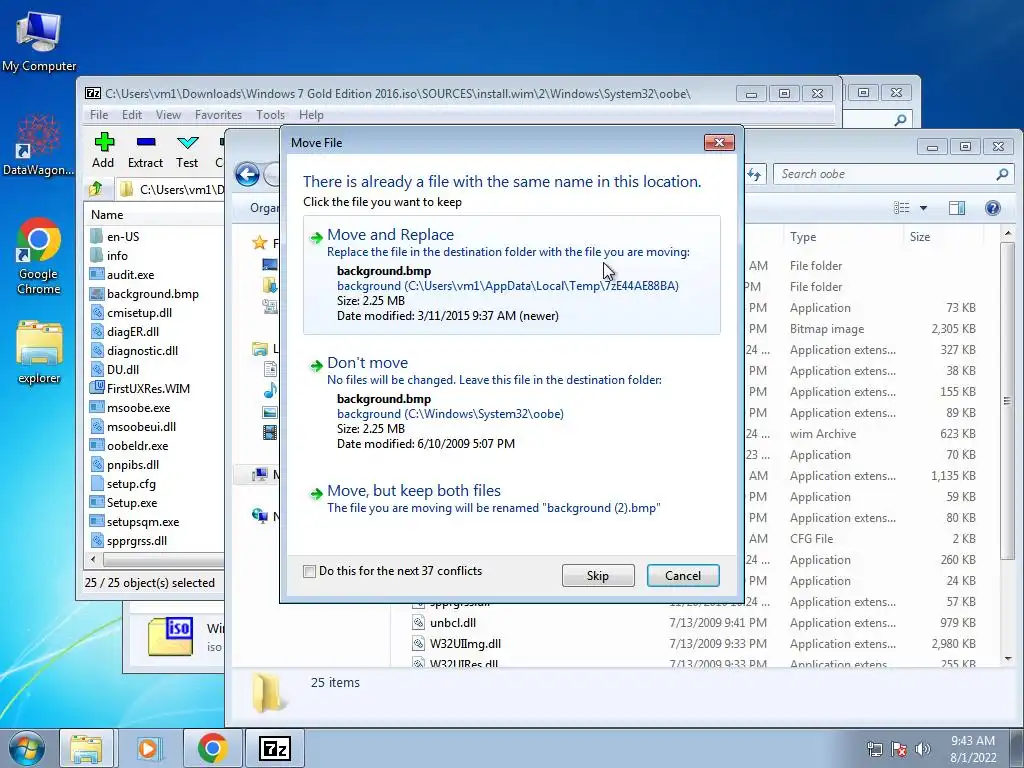1024x768 pixels.
Task: Select background.bmp in 7-Zip list
Action: (x=153, y=294)
